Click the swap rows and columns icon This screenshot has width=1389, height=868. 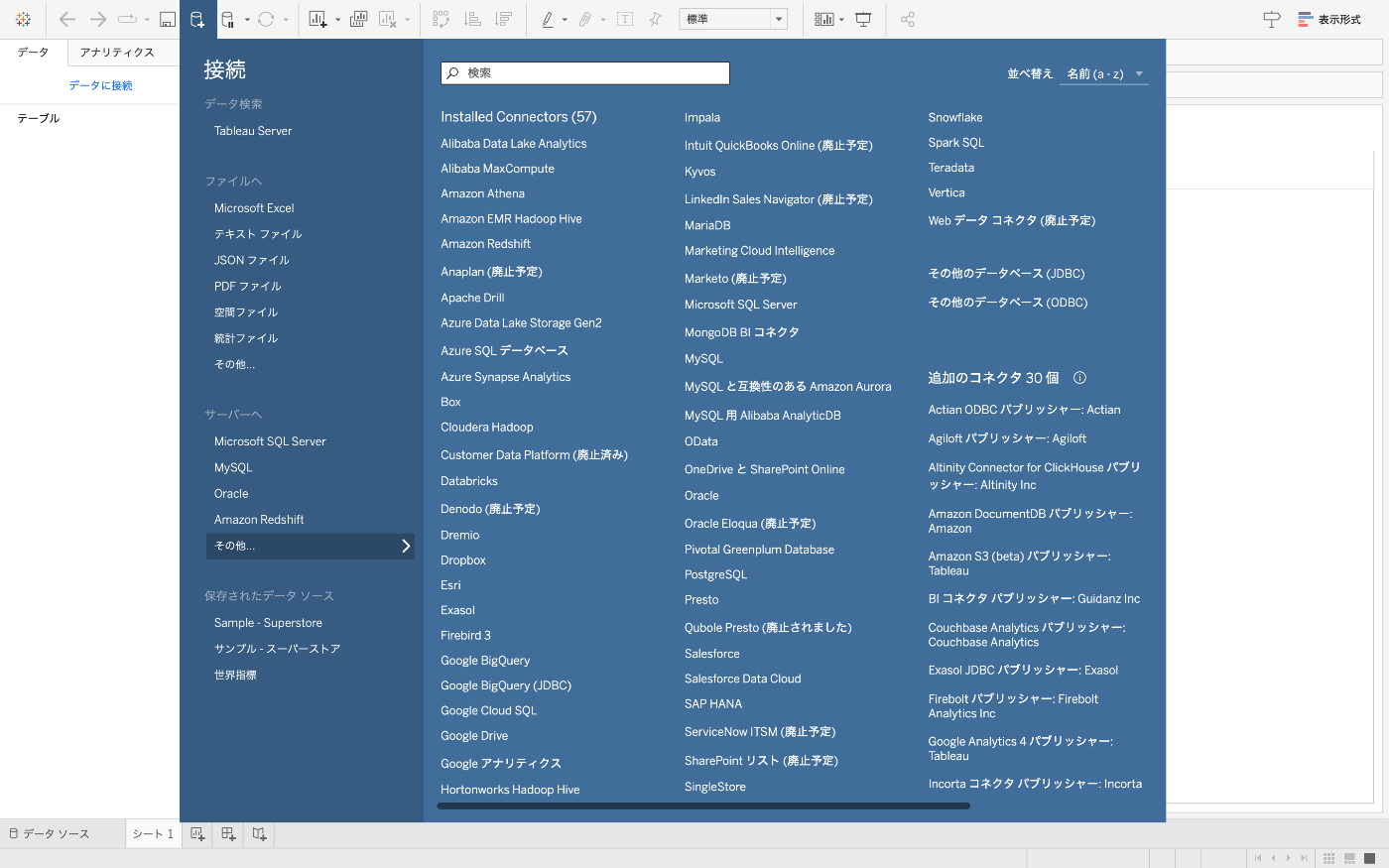(442, 19)
